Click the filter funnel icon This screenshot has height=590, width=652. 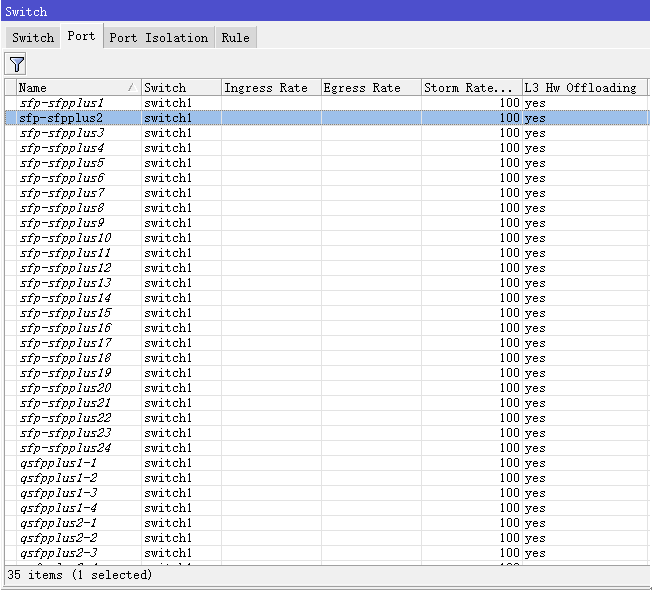tap(16, 65)
